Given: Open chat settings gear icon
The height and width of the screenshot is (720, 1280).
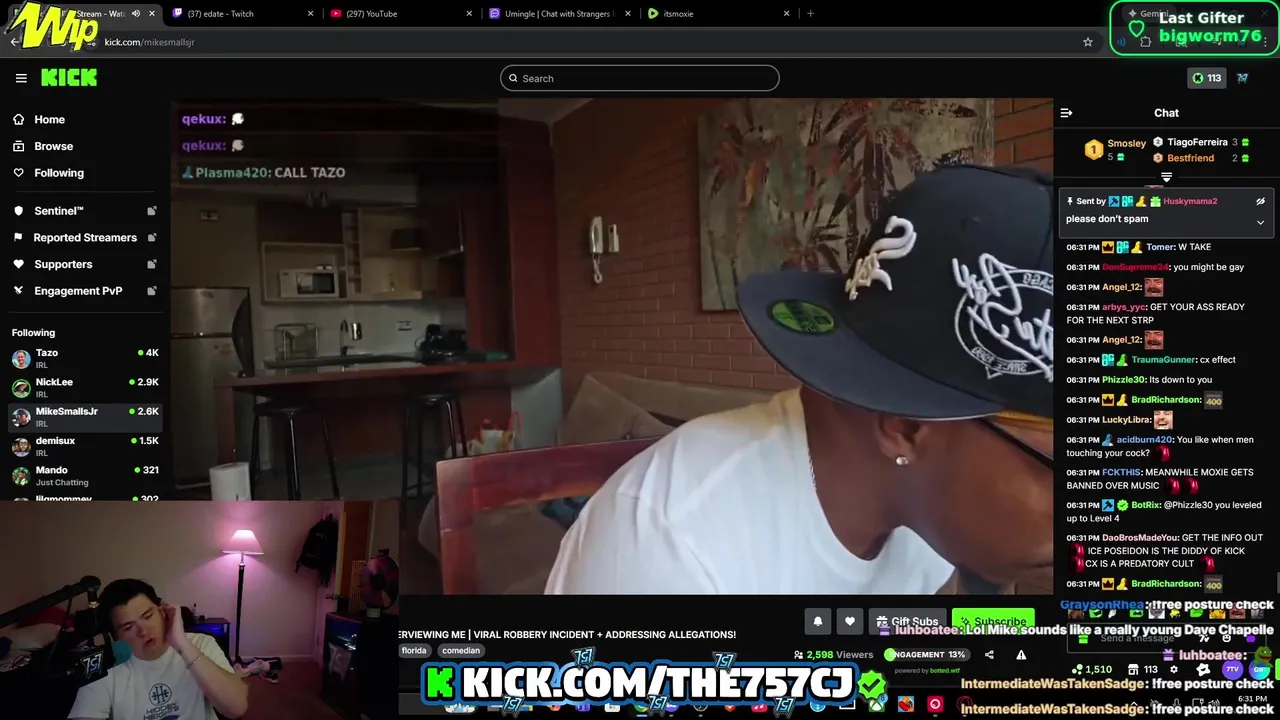Looking at the screenshot, I should 1174,669.
